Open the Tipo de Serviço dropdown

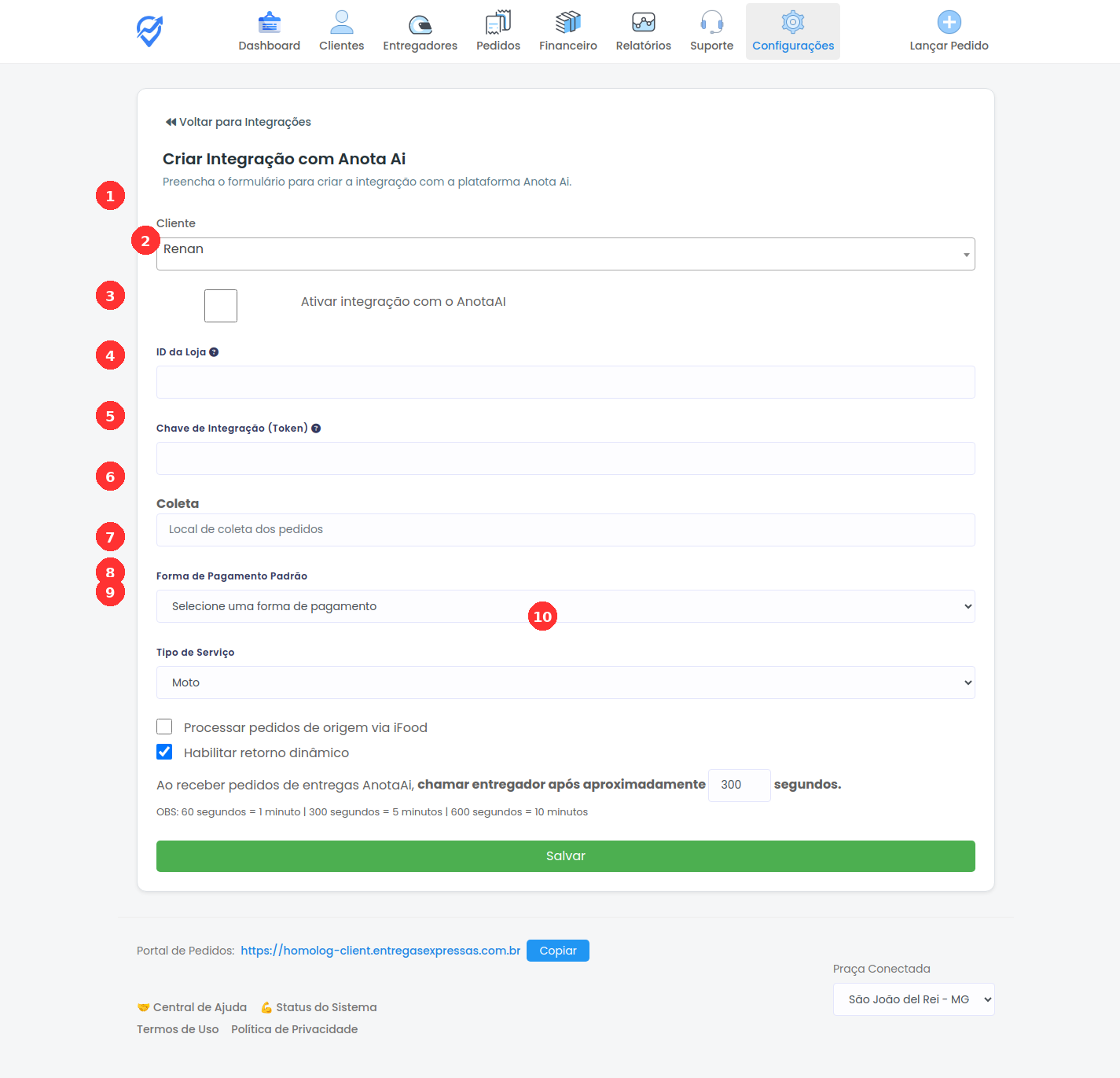565,682
